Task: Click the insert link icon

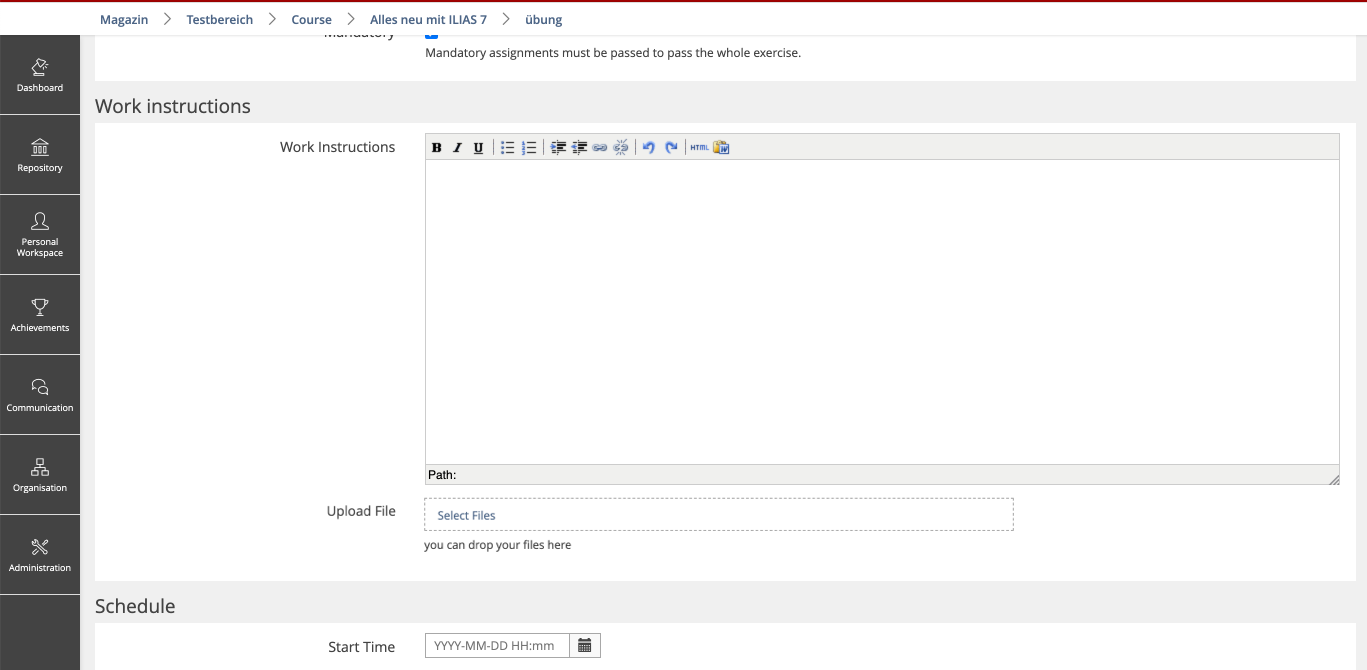Action: point(600,148)
